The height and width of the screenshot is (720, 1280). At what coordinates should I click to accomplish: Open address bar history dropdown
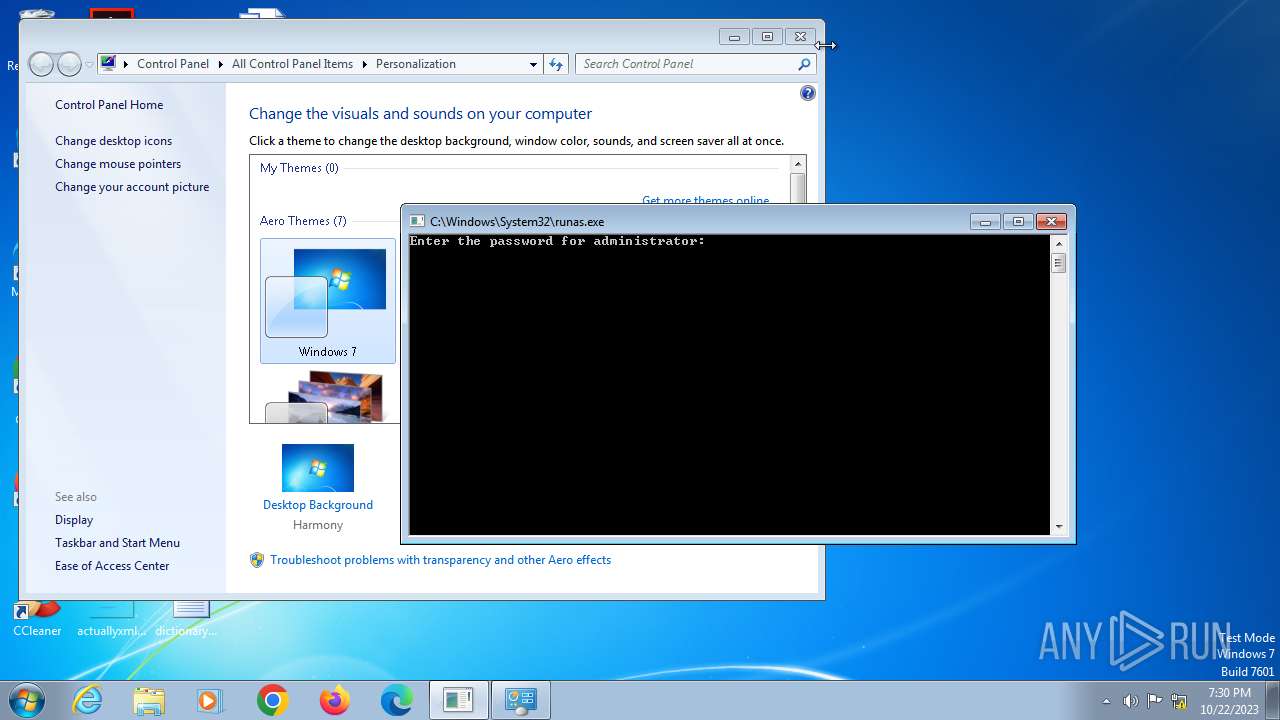(533, 64)
